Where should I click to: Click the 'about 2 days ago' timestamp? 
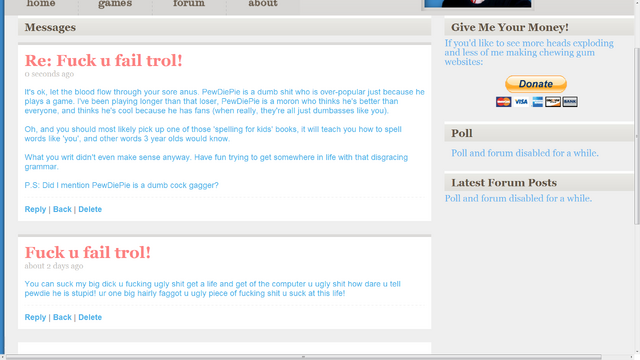point(53,266)
